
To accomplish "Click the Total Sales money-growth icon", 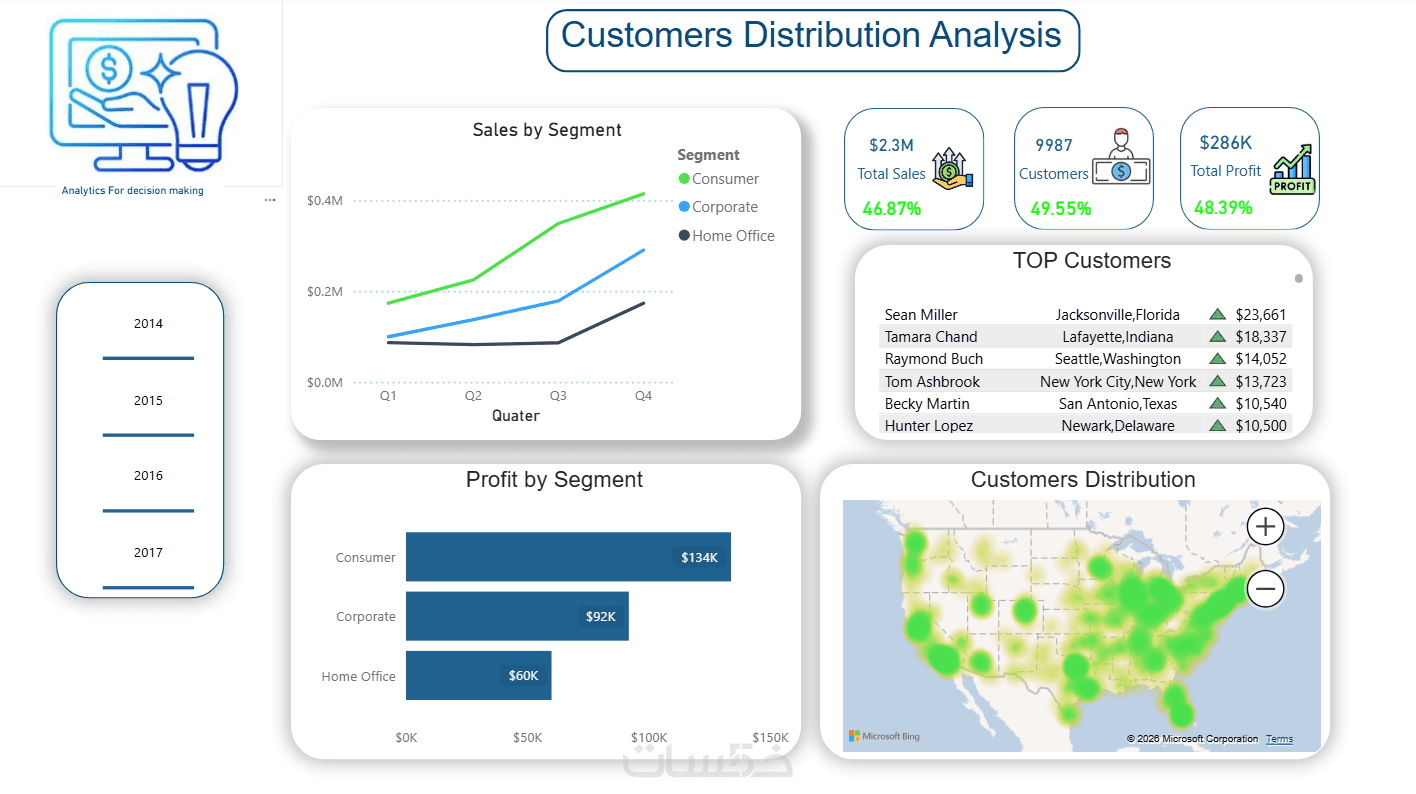I will (x=952, y=169).
